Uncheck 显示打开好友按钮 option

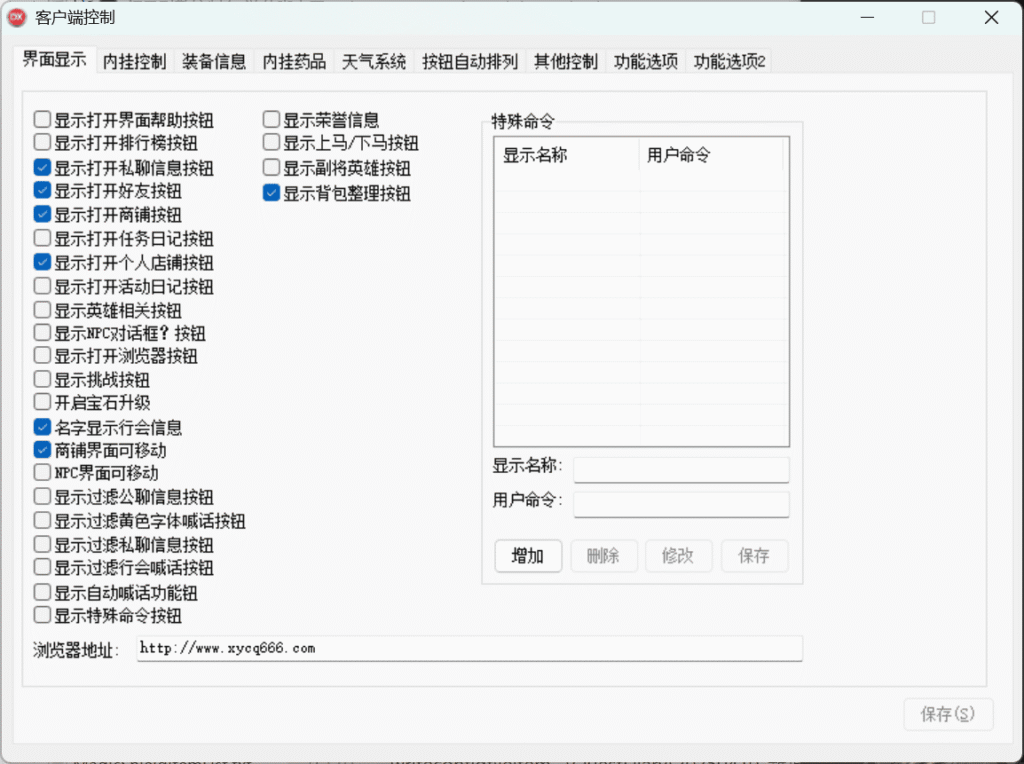tap(43, 190)
